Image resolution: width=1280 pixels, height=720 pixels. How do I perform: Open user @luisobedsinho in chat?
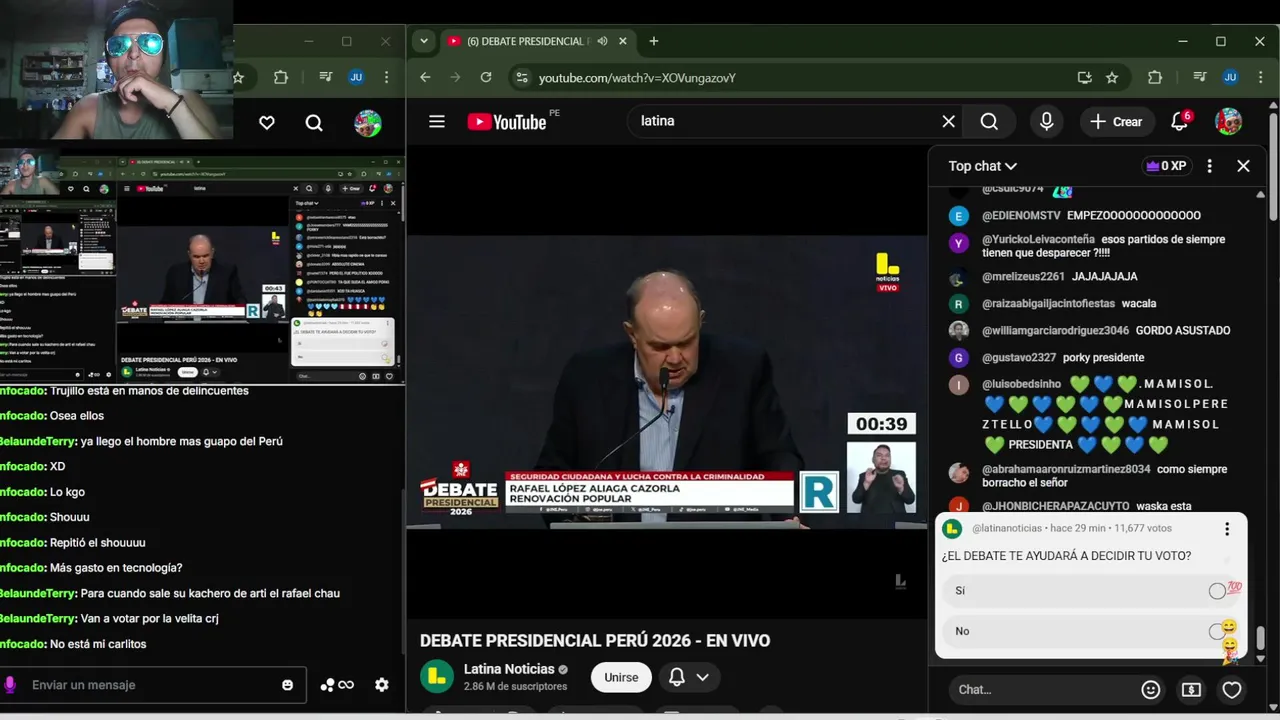coord(1021,384)
